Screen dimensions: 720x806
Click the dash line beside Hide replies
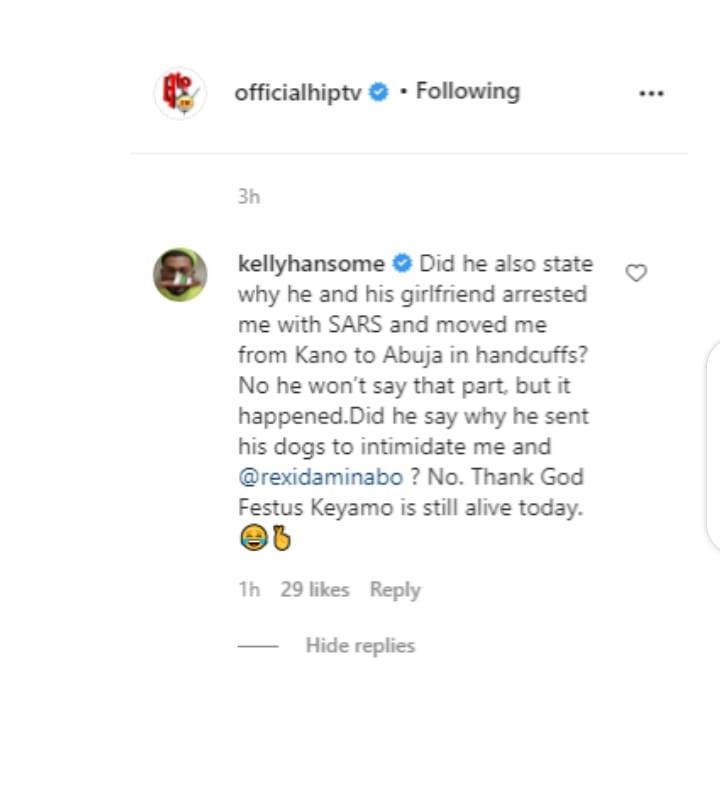pos(258,646)
